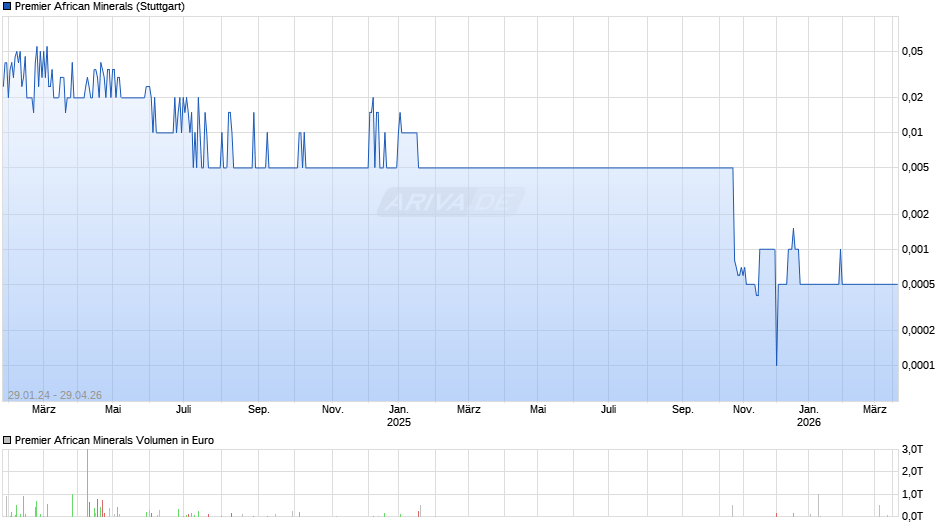Click the blue legend square beside Premier African Minerals
Viewport: 940px width, 526px height.
[x=7, y=7]
